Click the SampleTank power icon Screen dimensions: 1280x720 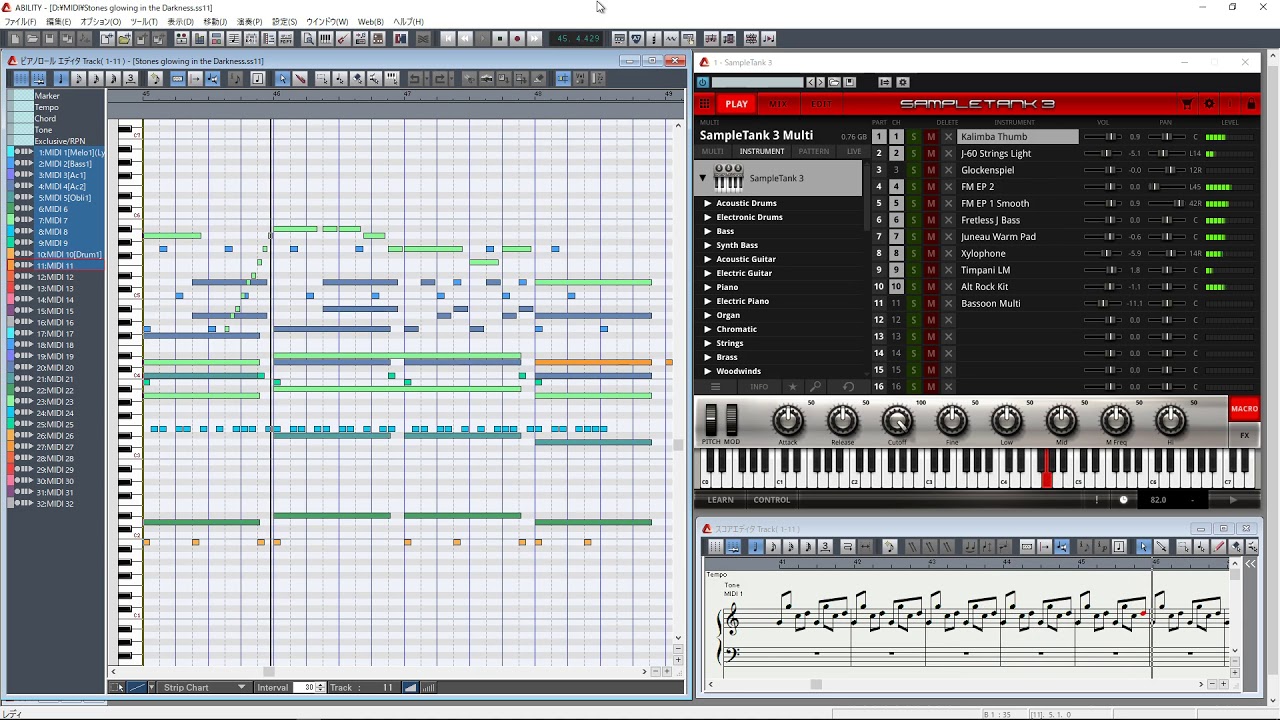[703, 82]
